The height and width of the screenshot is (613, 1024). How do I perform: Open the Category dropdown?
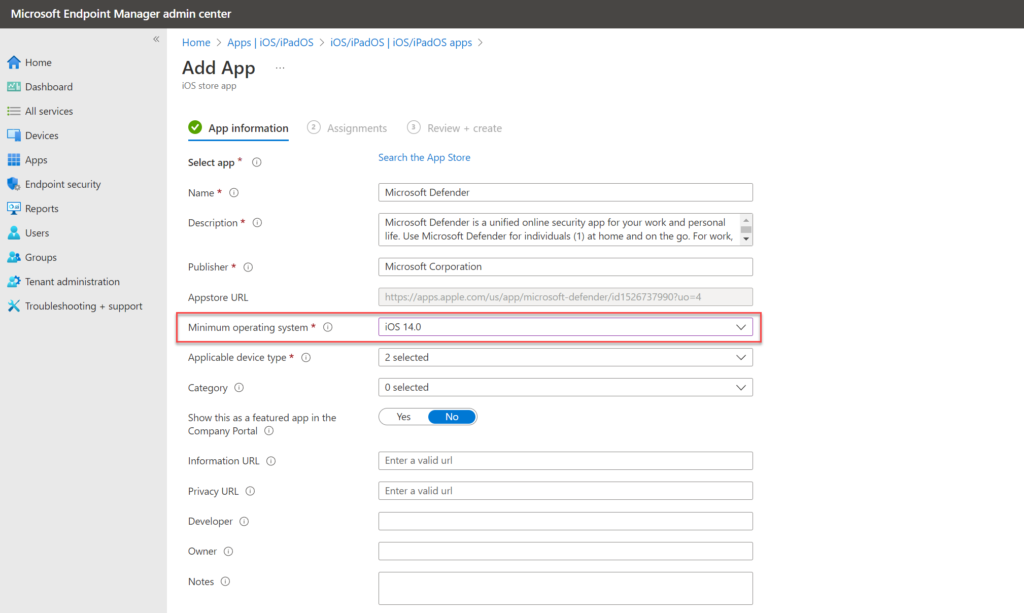pos(565,387)
